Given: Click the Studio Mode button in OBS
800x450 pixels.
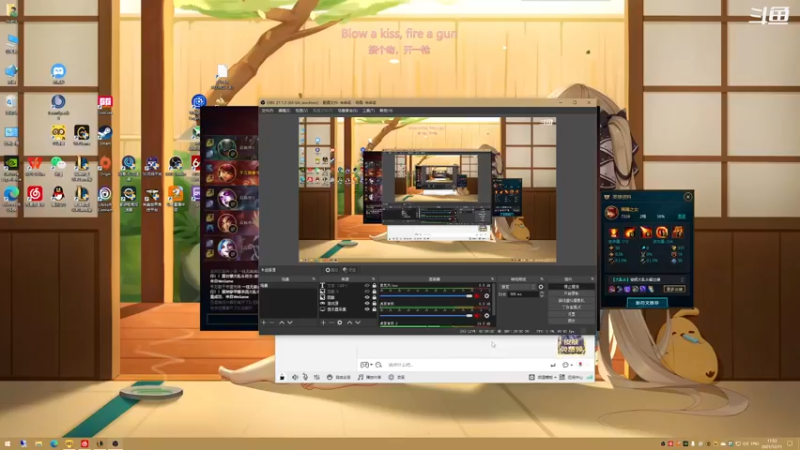Looking at the screenshot, I should (x=571, y=307).
